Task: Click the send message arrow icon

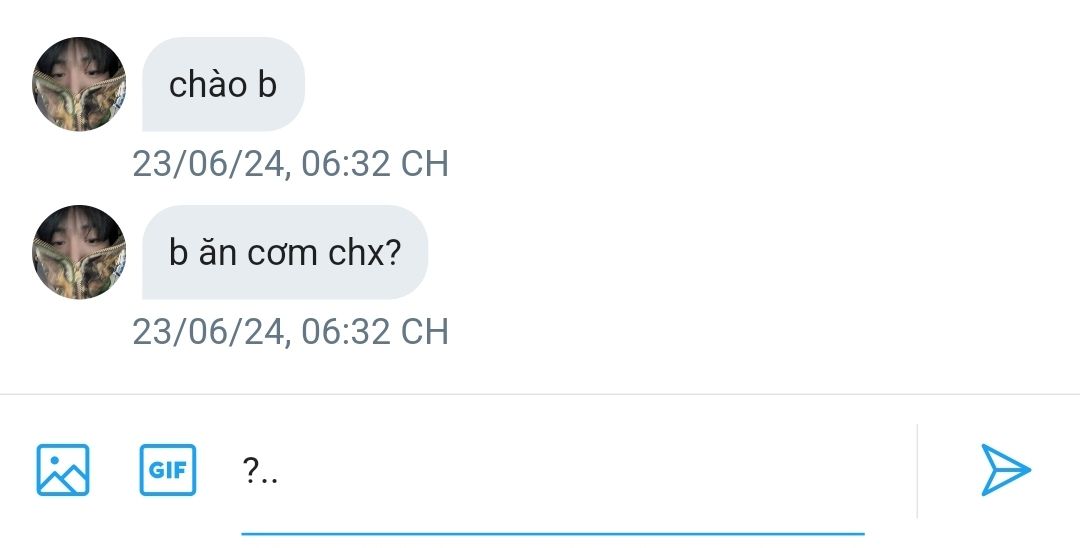Action: (1005, 470)
